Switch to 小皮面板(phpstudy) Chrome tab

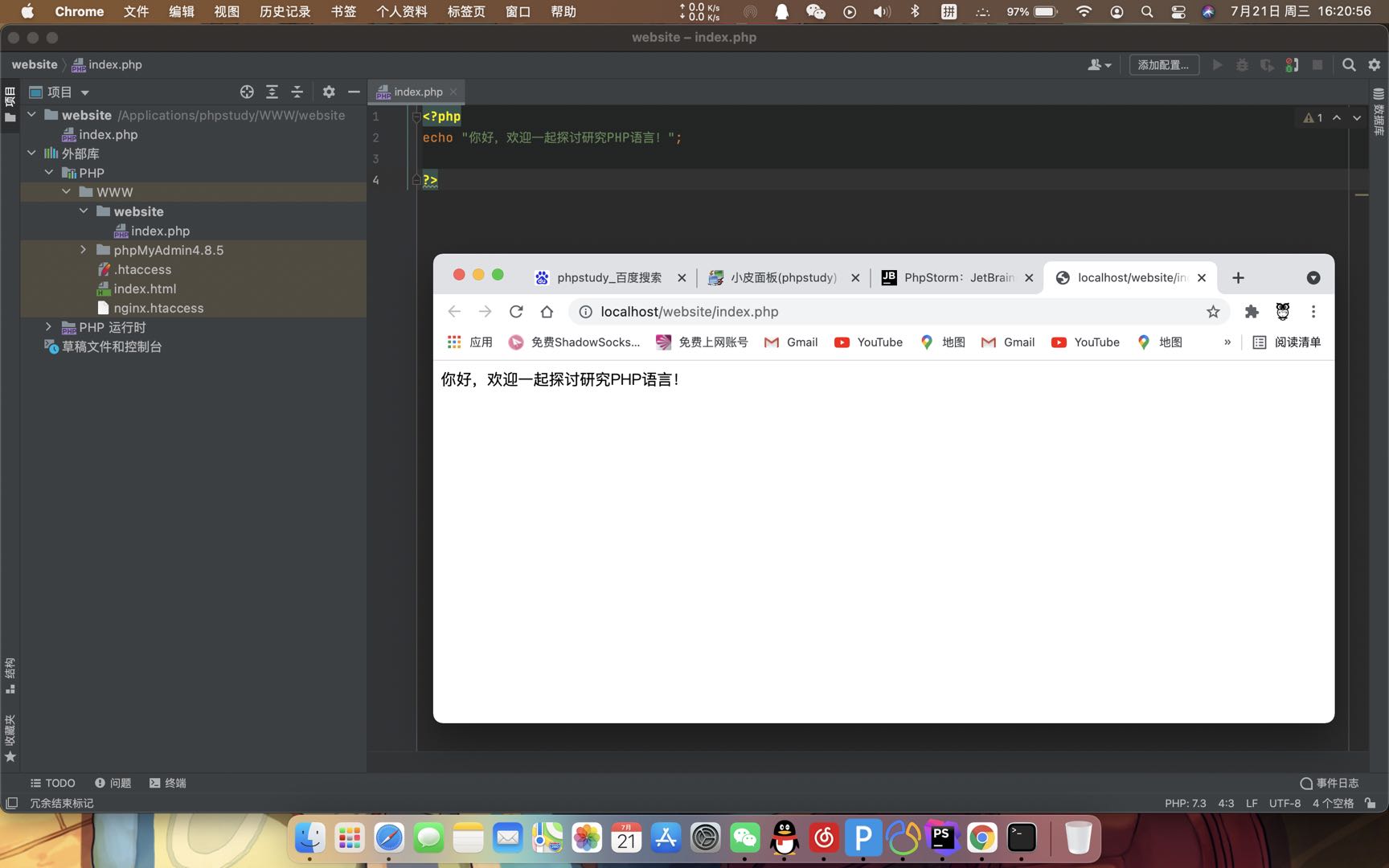pos(784,278)
